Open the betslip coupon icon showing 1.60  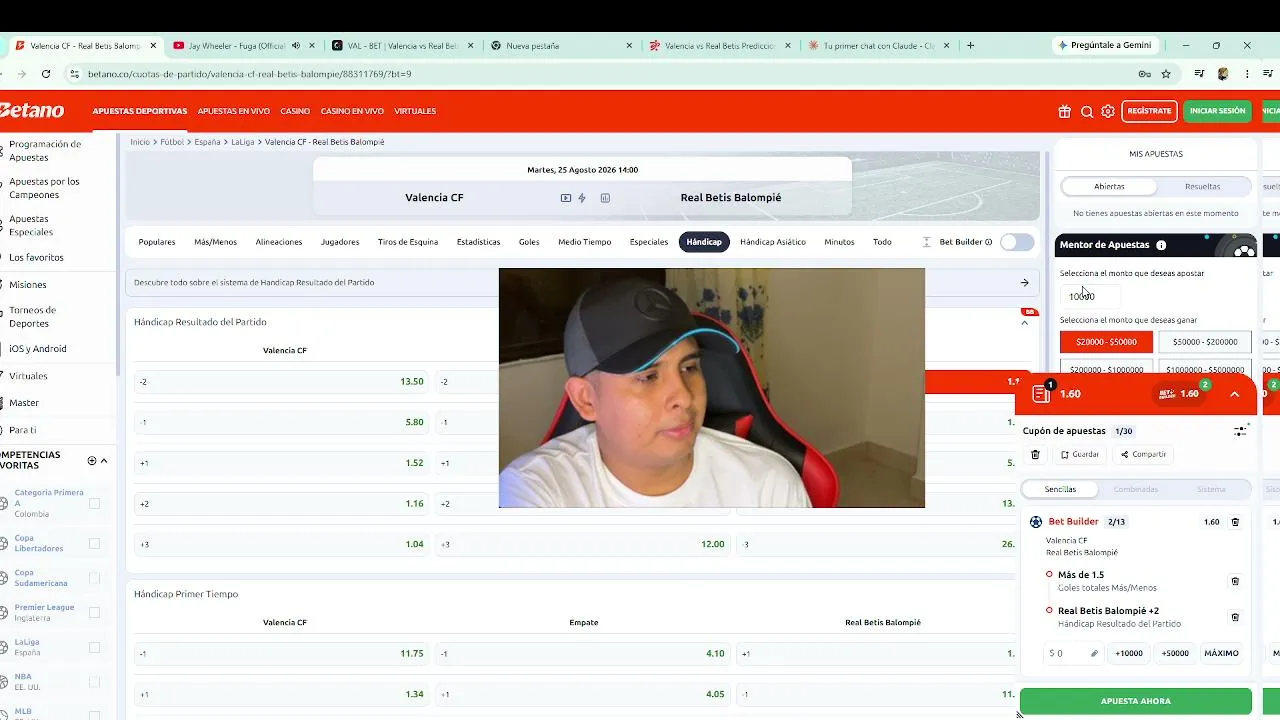tap(1041, 394)
